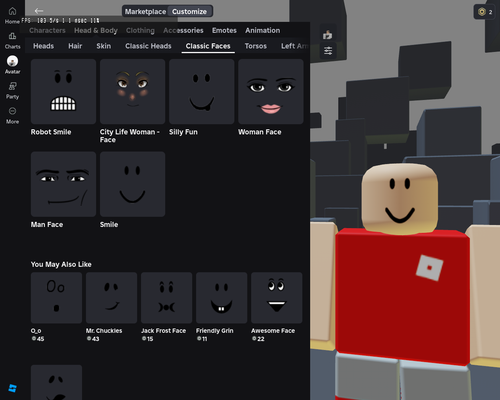Open the avatar settings sliders icon
Viewport: 500px width, 400px height.
tap(328, 51)
